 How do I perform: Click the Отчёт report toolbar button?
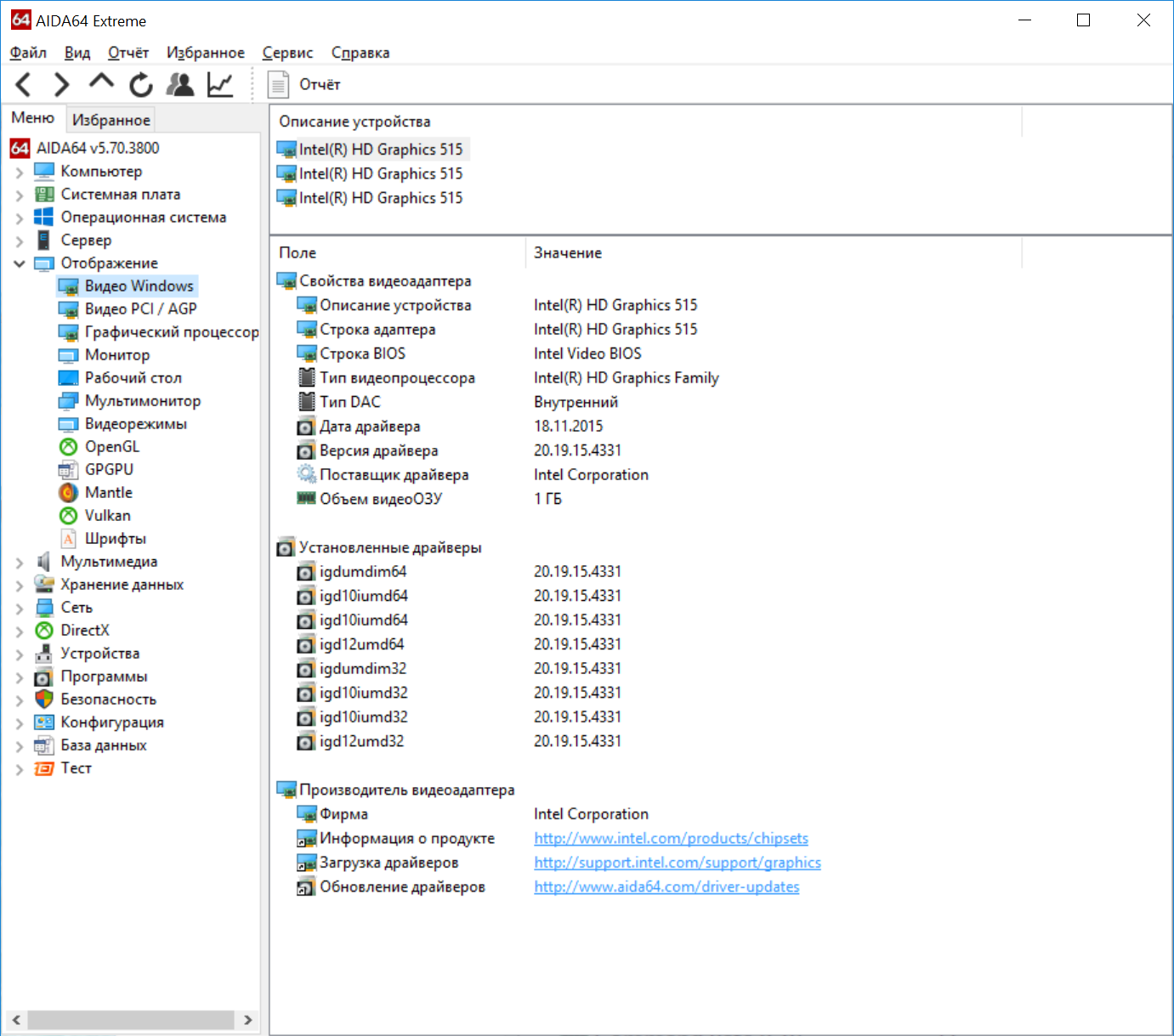pos(304,84)
